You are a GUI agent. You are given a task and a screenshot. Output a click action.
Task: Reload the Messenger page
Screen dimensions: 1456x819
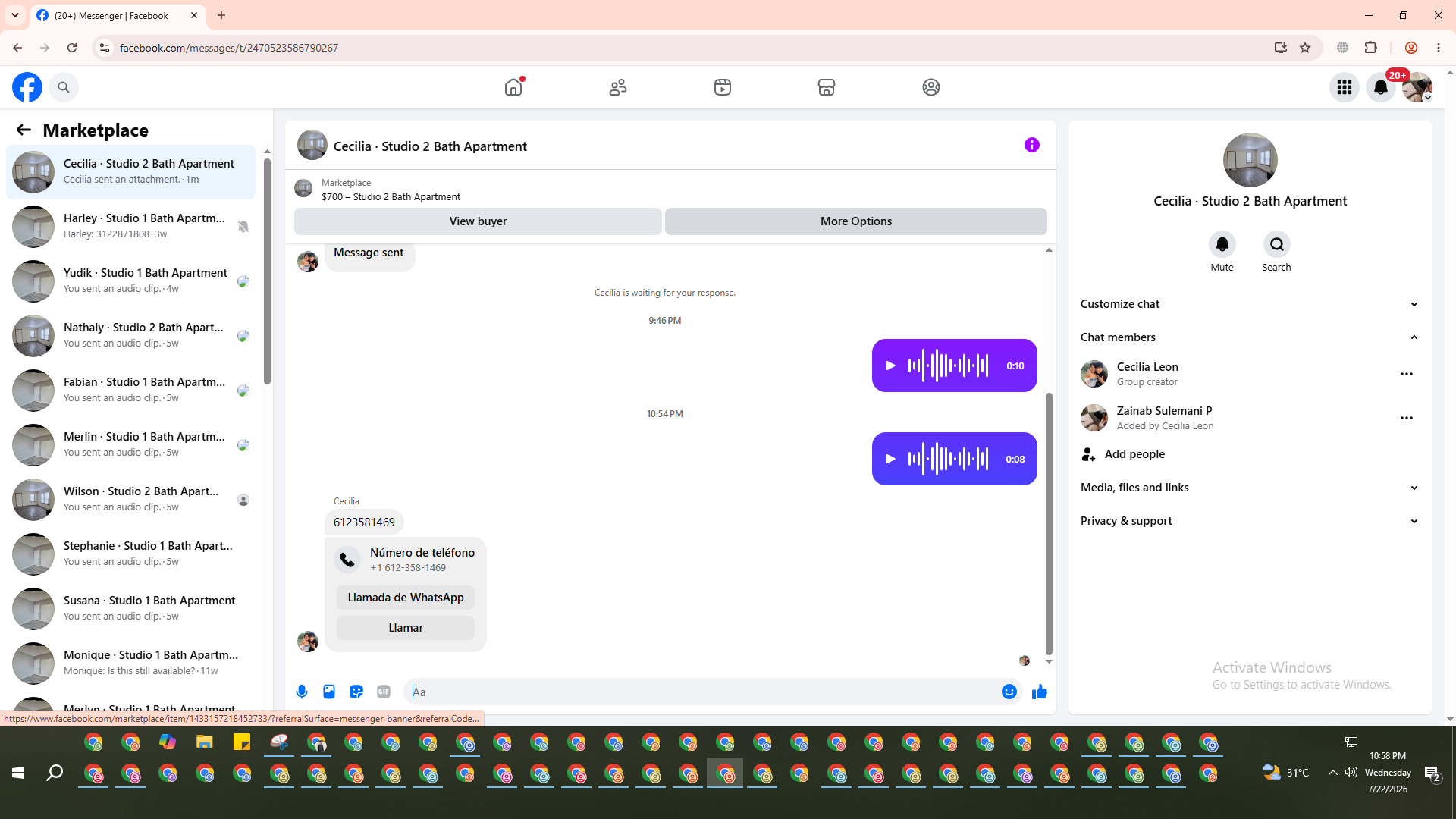coord(72,48)
